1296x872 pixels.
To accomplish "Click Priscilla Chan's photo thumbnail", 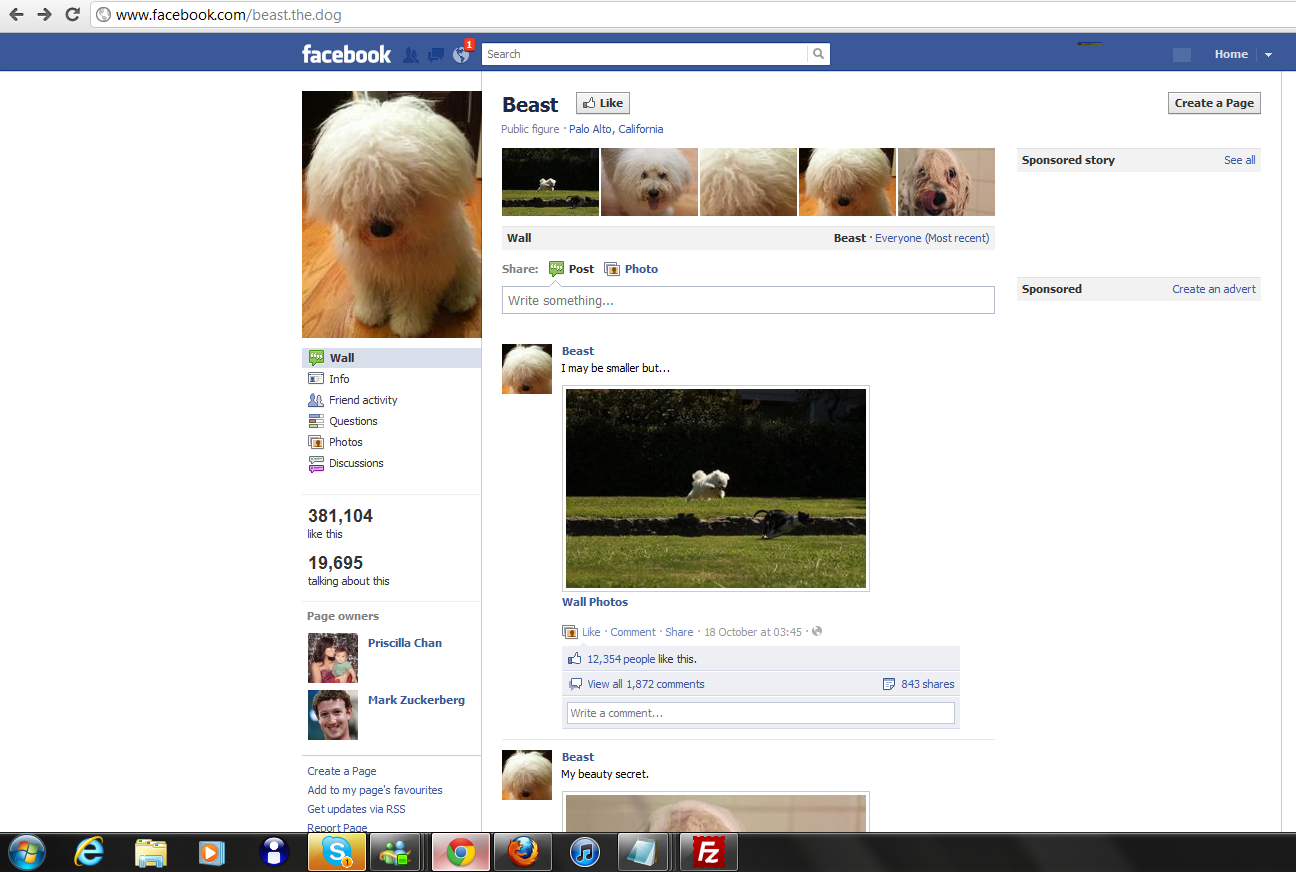I will coord(333,658).
